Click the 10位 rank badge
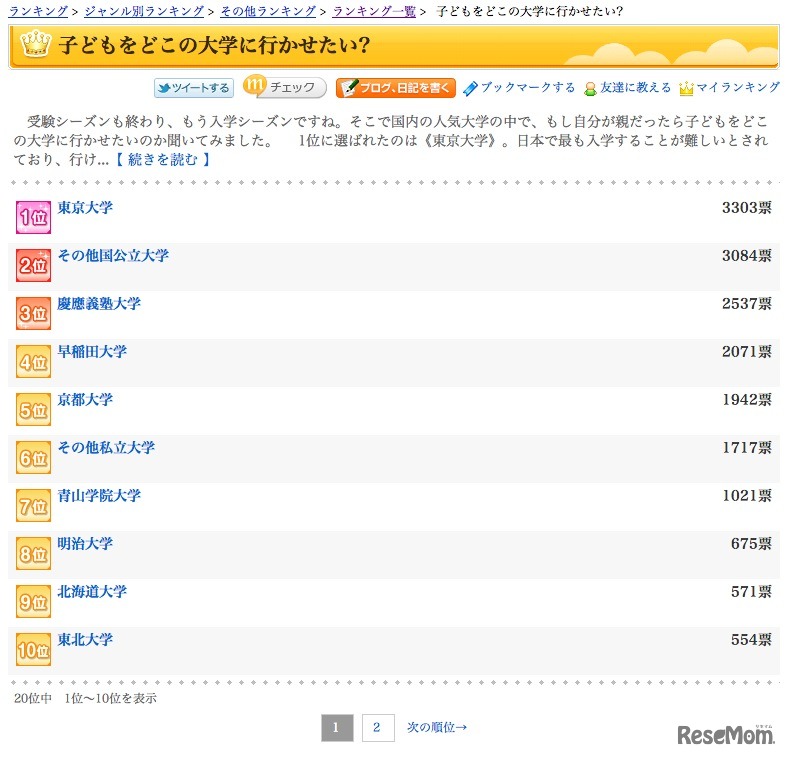788x758 pixels. pos(33,649)
